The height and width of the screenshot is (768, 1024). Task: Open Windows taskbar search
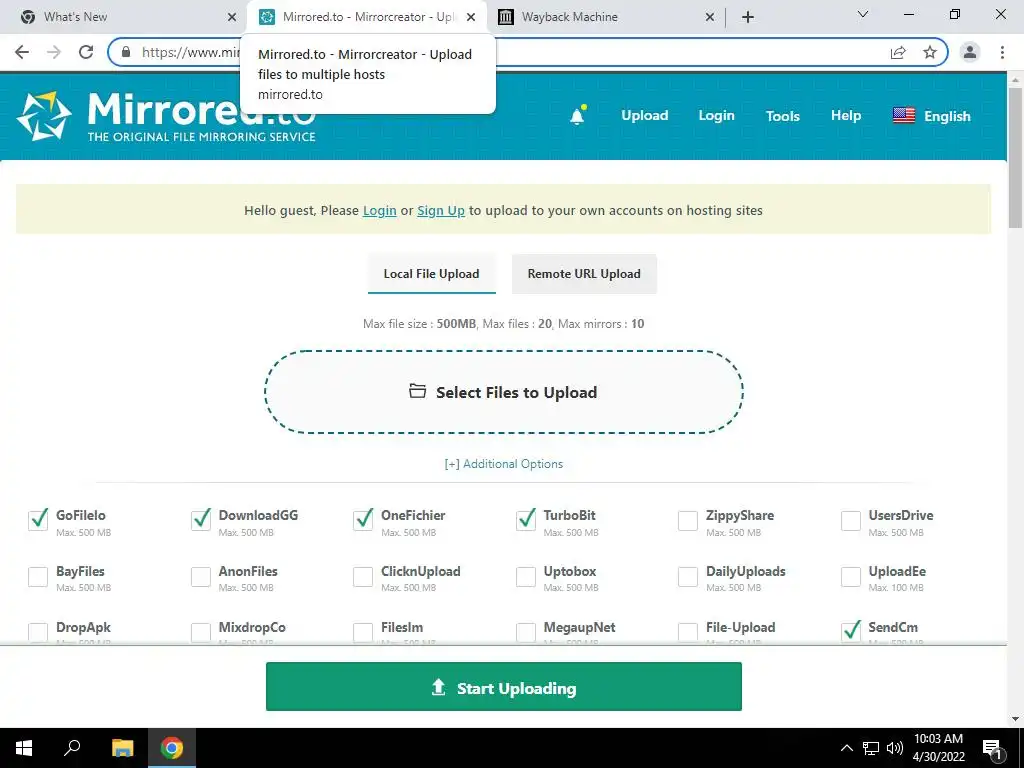[x=72, y=748]
